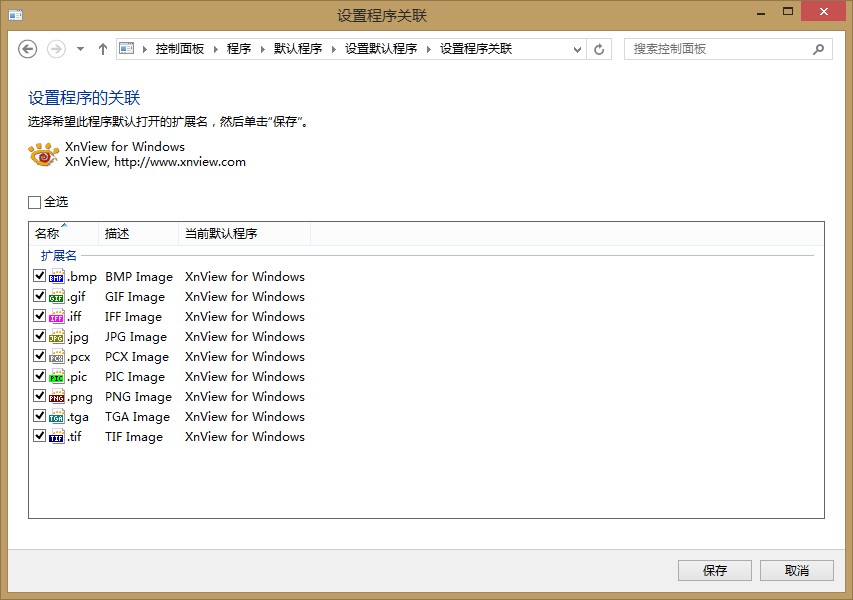
Task: Click the .tif file type icon
Action: tap(57, 437)
